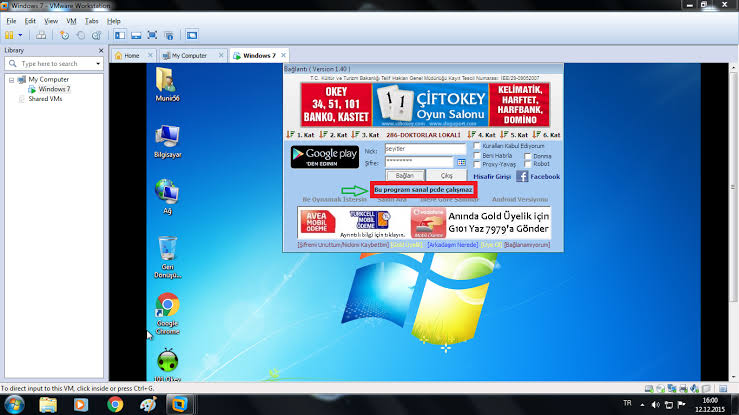The height and width of the screenshot is (415, 739).
Task: Click the Avea Mobil Ödeme banner
Action: [x=318, y=222]
